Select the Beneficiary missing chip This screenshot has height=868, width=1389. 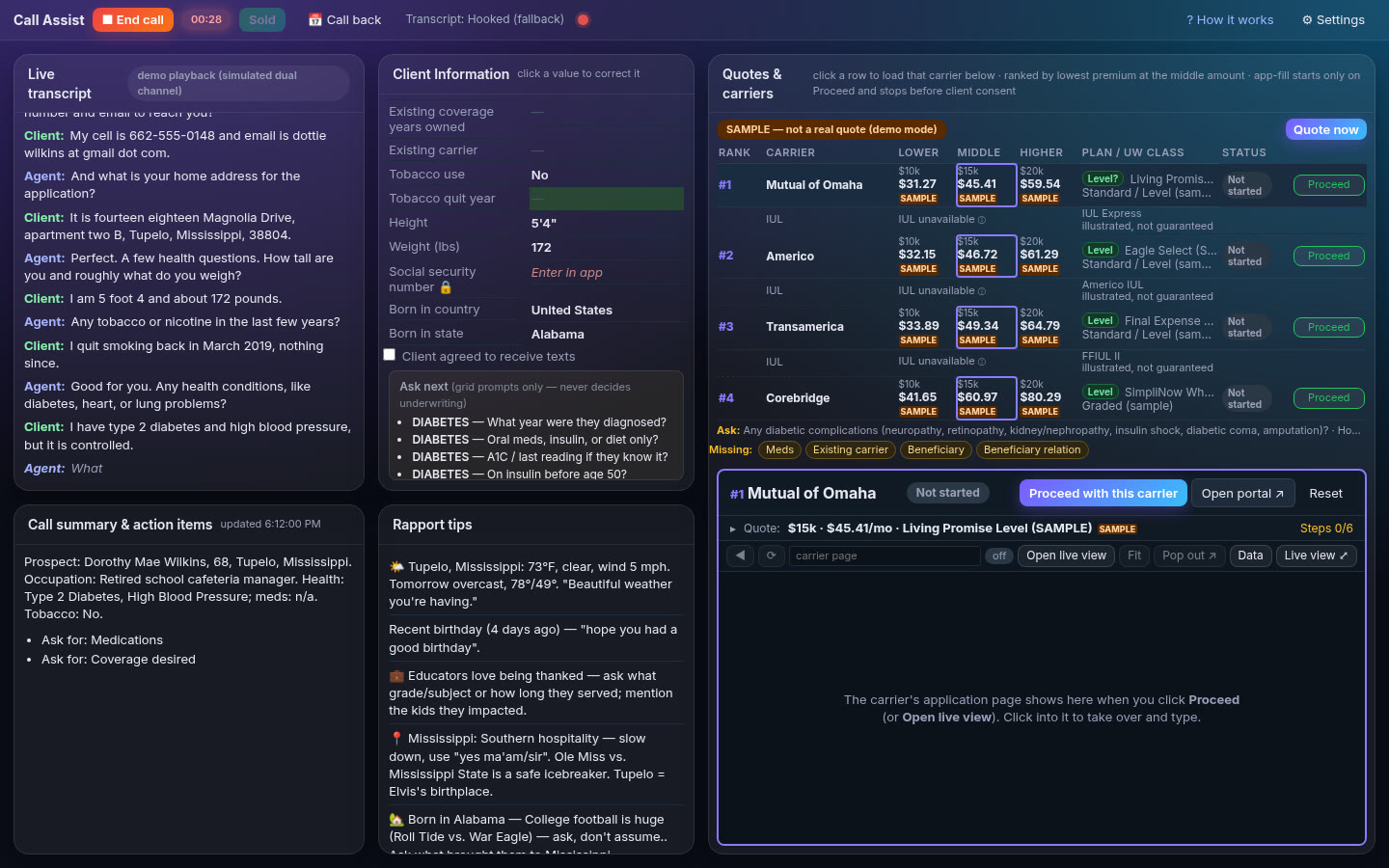(x=936, y=449)
